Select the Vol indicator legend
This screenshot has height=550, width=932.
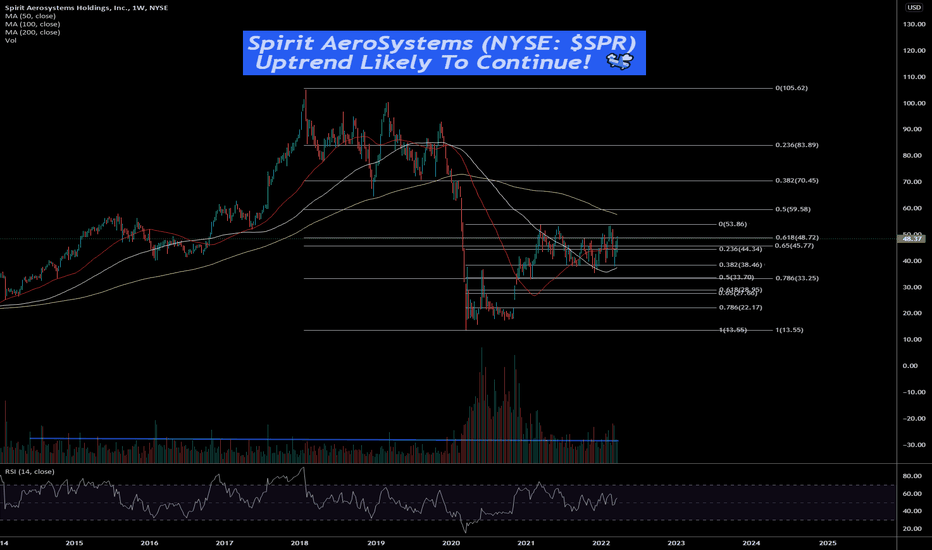(x=11, y=40)
